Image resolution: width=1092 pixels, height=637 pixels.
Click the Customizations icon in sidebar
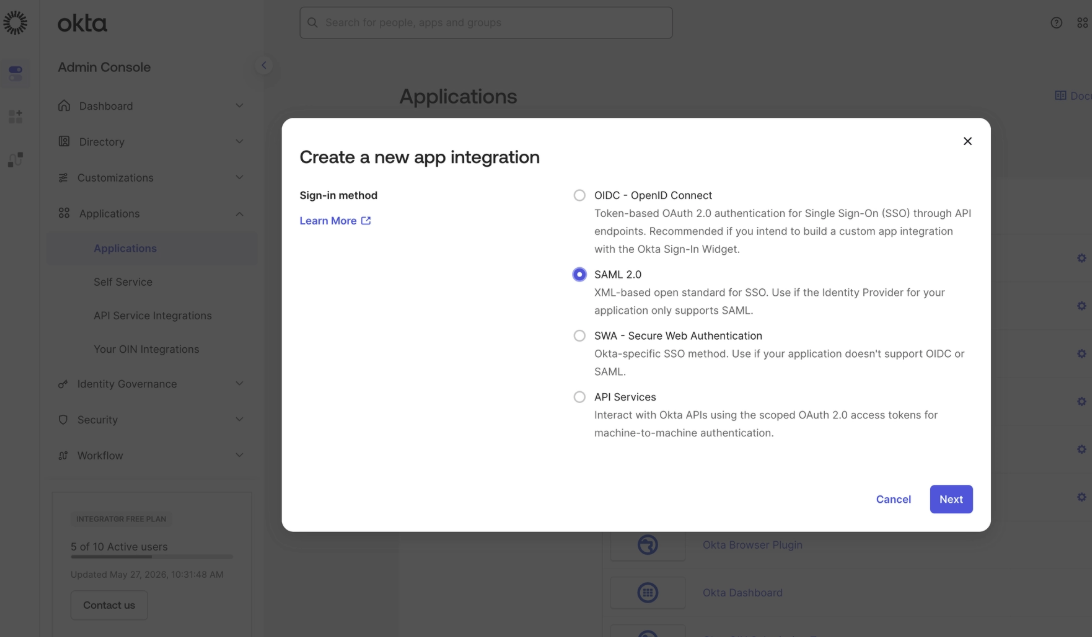[63, 178]
